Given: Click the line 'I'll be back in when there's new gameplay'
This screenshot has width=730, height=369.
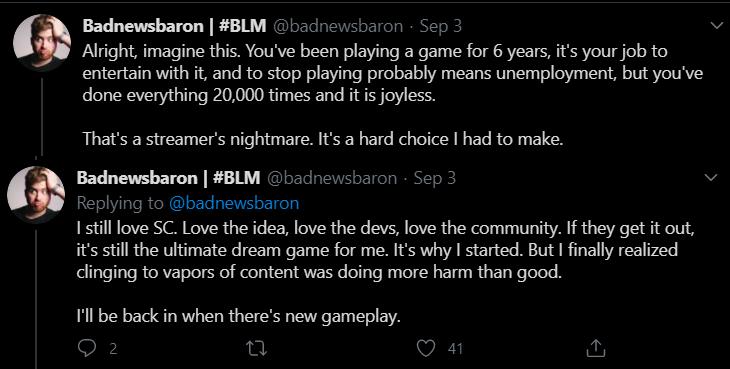Looking at the screenshot, I should 238,316.
